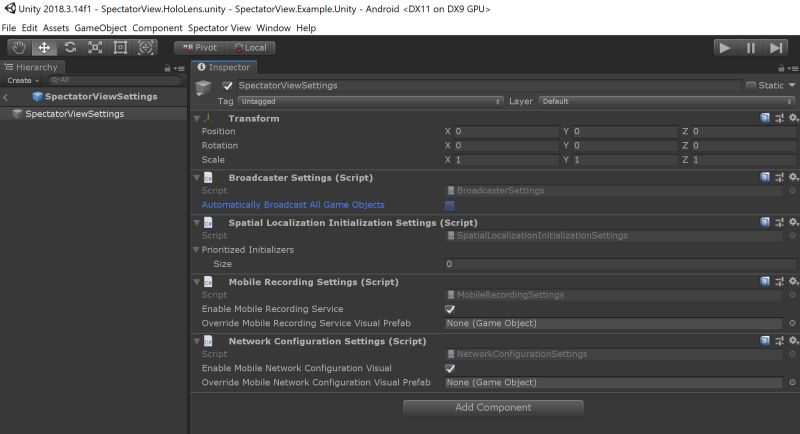Viewport: 800px width, 434px height.
Task: Enable Automatically Broadcast All Game Objects
Action: pos(449,206)
